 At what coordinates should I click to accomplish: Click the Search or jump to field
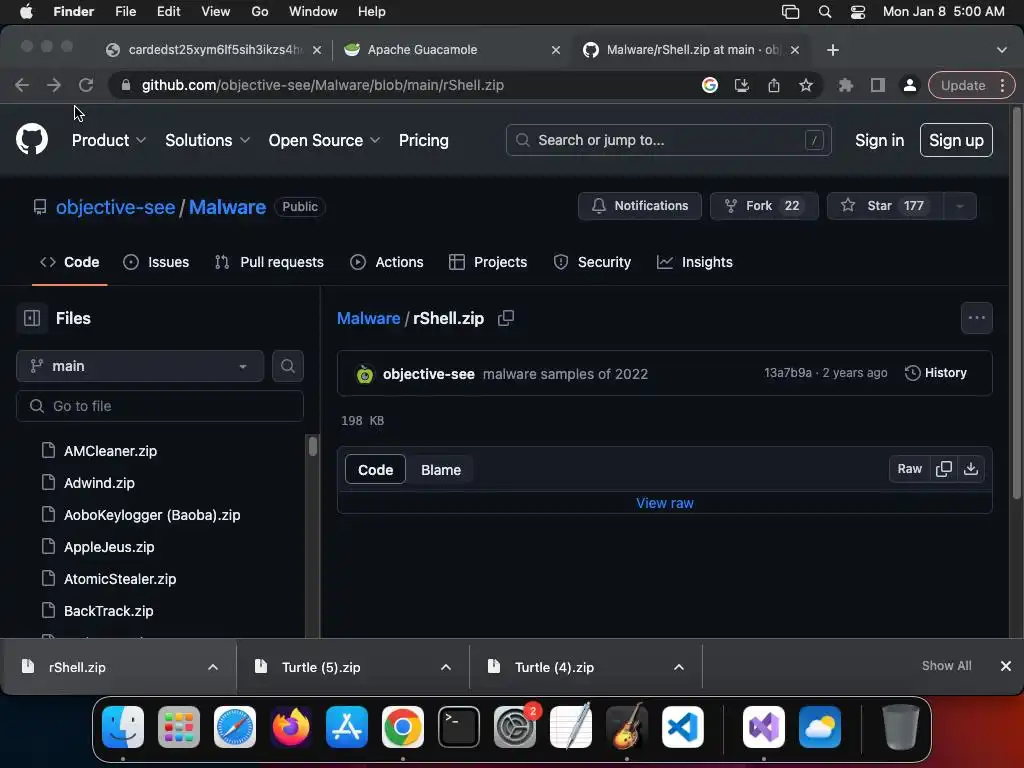[668, 140]
